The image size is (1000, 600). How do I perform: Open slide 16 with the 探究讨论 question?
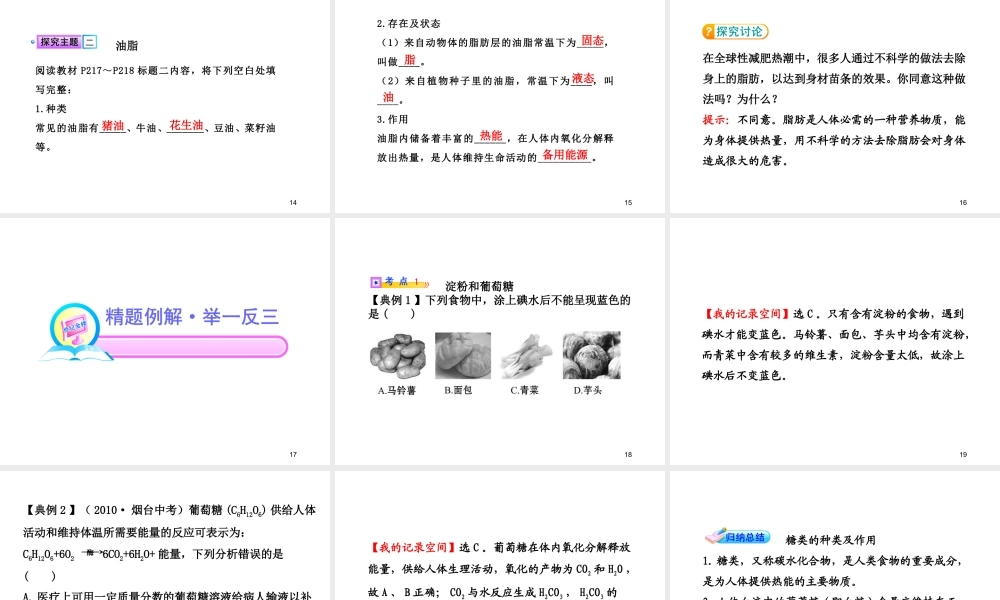(x=835, y=106)
